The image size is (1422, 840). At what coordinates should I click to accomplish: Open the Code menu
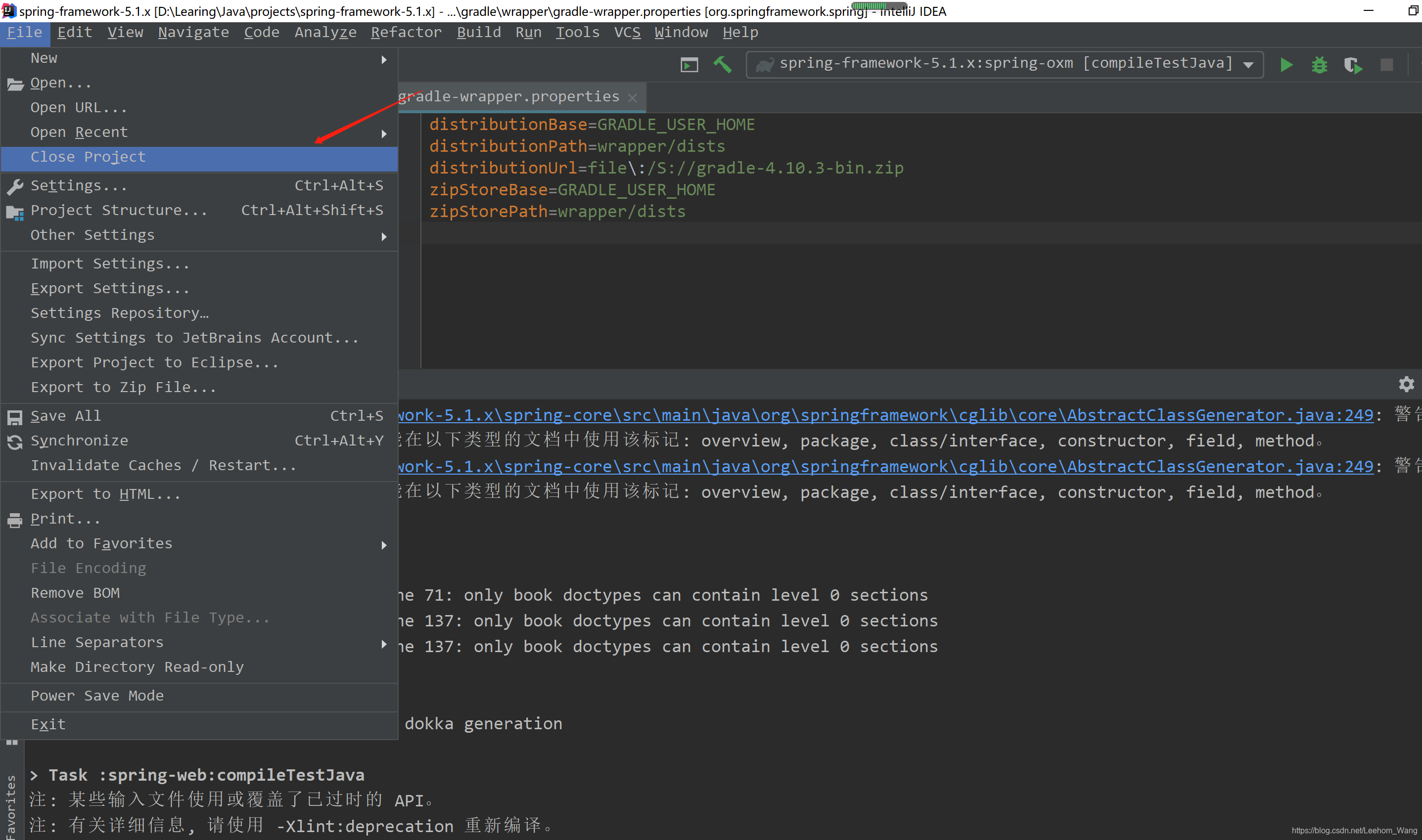pyautogui.click(x=262, y=33)
